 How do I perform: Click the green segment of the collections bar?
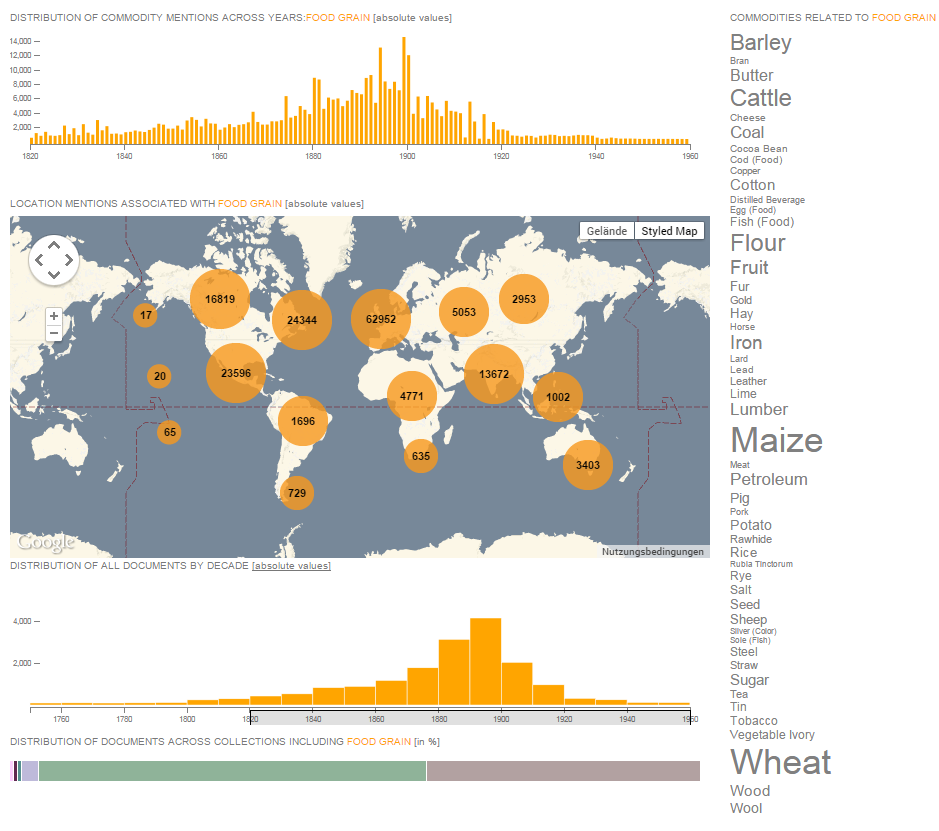(232, 771)
